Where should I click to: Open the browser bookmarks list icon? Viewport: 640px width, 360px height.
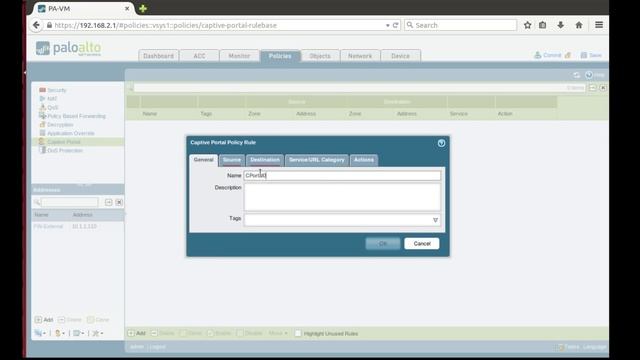[542, 25]
